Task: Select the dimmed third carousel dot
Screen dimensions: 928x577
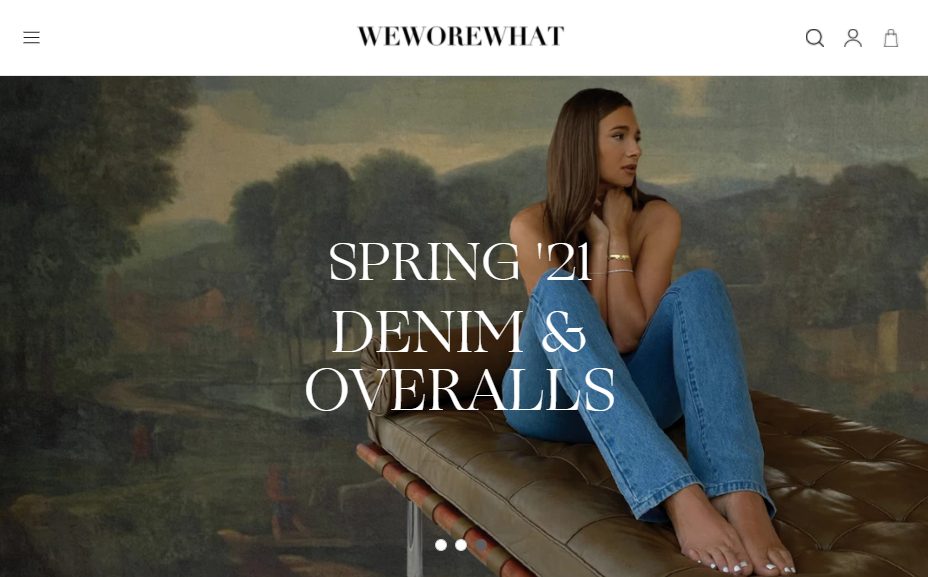Action: point(481,545)
